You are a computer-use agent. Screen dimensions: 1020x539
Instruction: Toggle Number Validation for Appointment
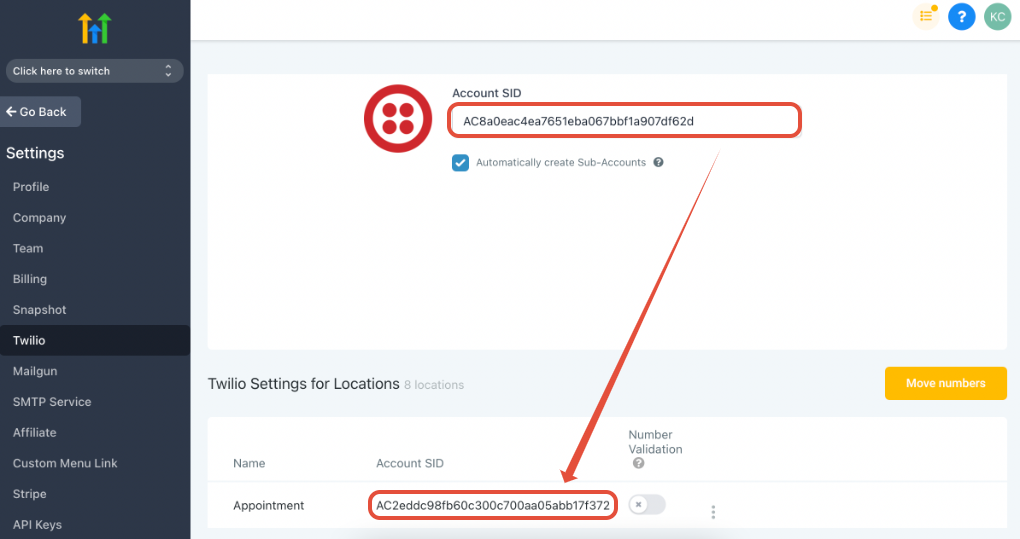tap(647, 505)
